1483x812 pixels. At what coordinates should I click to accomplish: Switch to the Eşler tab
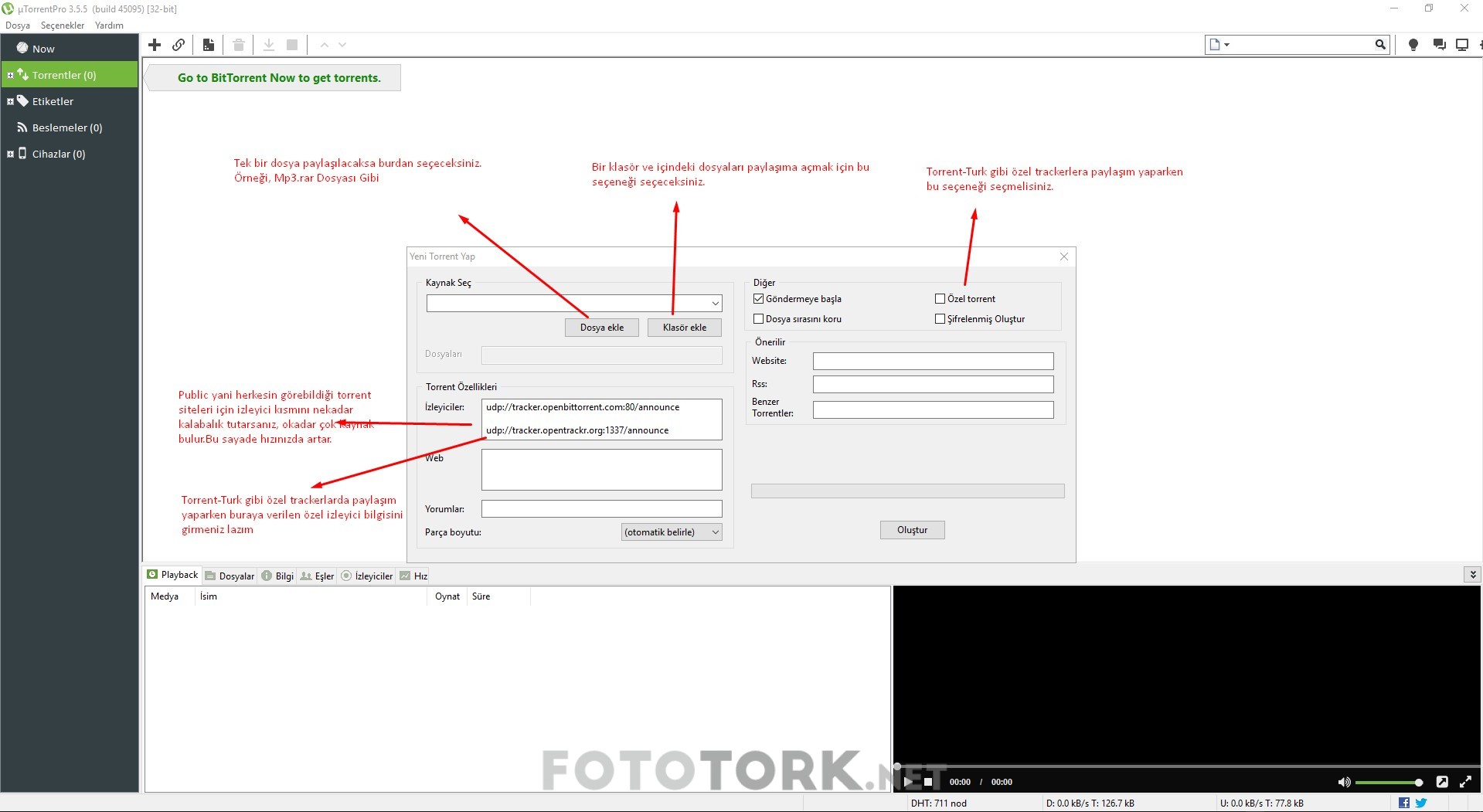click(317, 576)
